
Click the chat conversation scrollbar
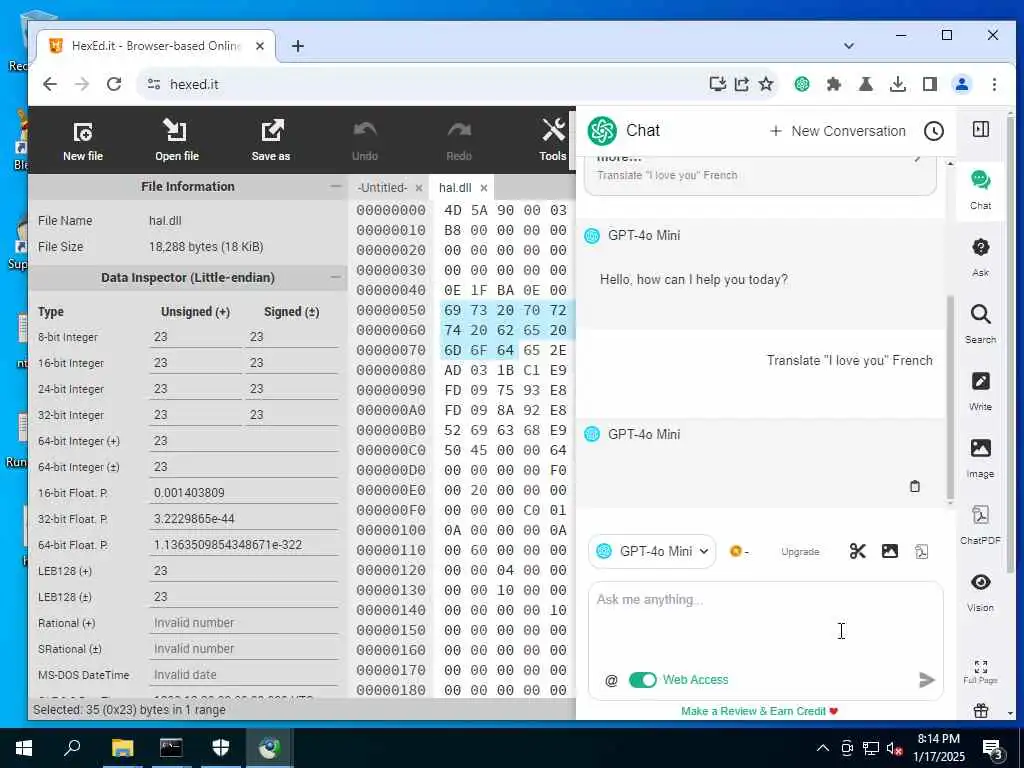tap(950, 397)
